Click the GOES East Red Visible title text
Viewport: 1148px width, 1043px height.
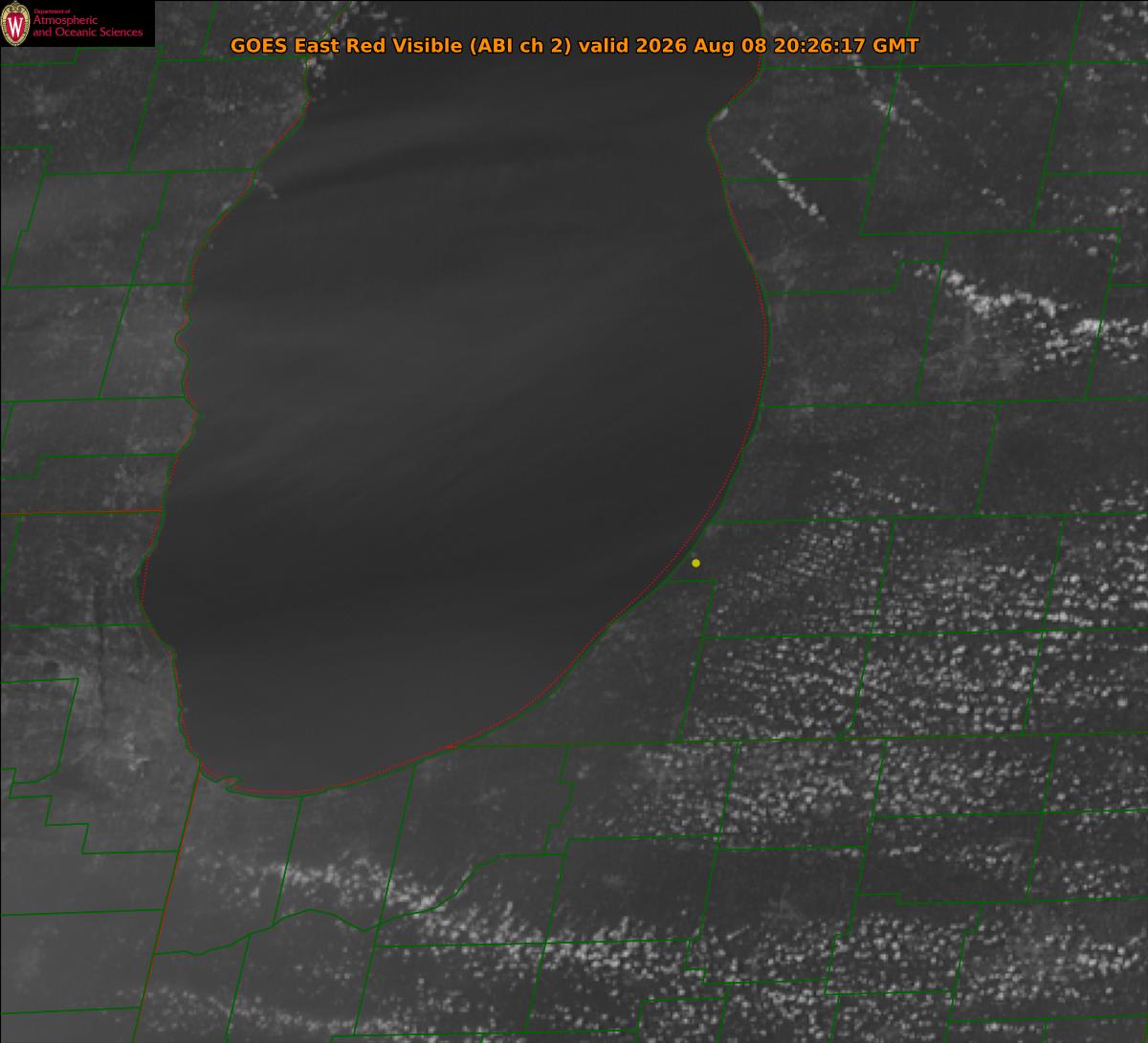click(x=574, y=46)
